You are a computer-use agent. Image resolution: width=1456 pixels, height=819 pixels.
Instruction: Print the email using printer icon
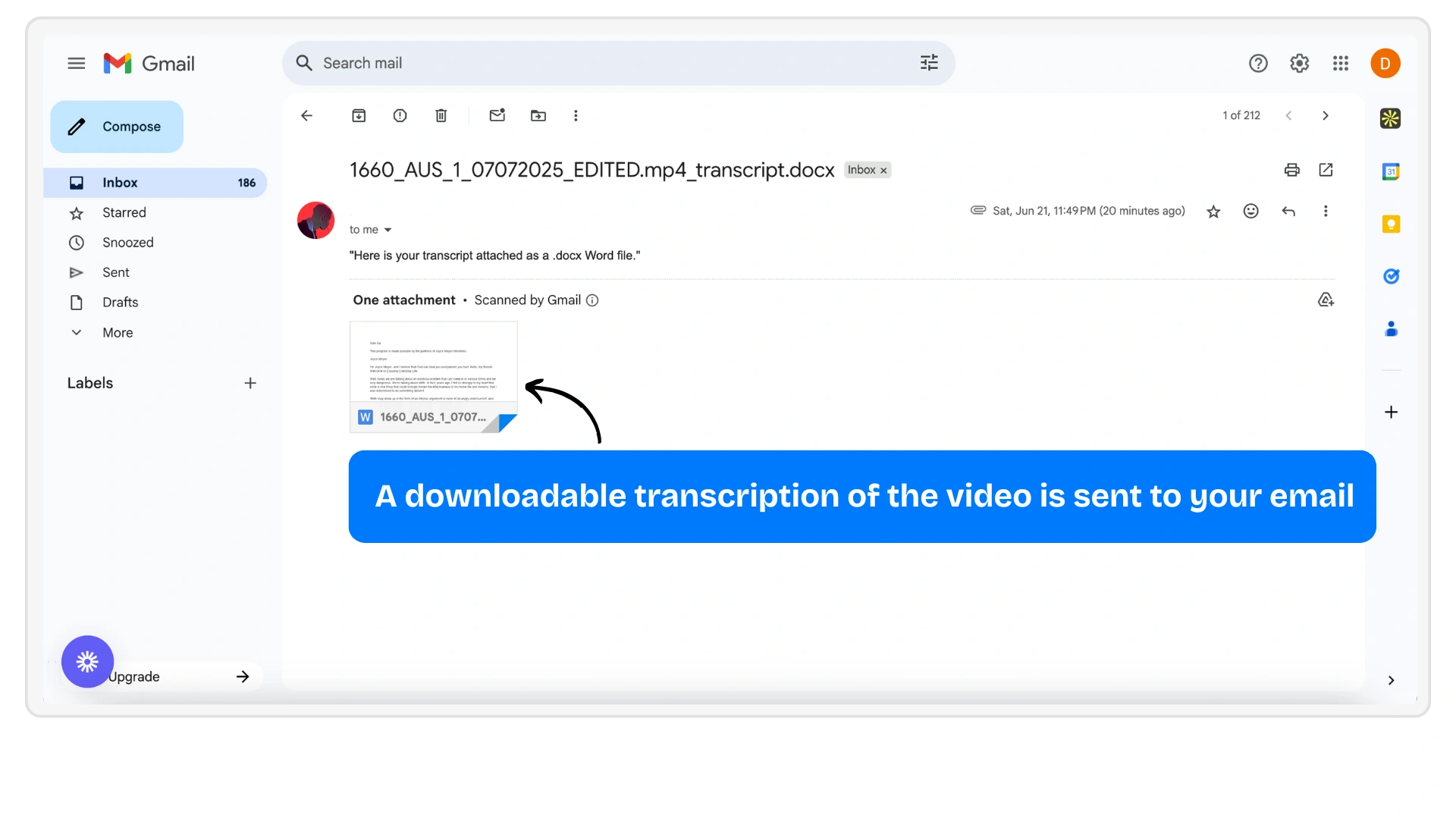pos(1291,170)
